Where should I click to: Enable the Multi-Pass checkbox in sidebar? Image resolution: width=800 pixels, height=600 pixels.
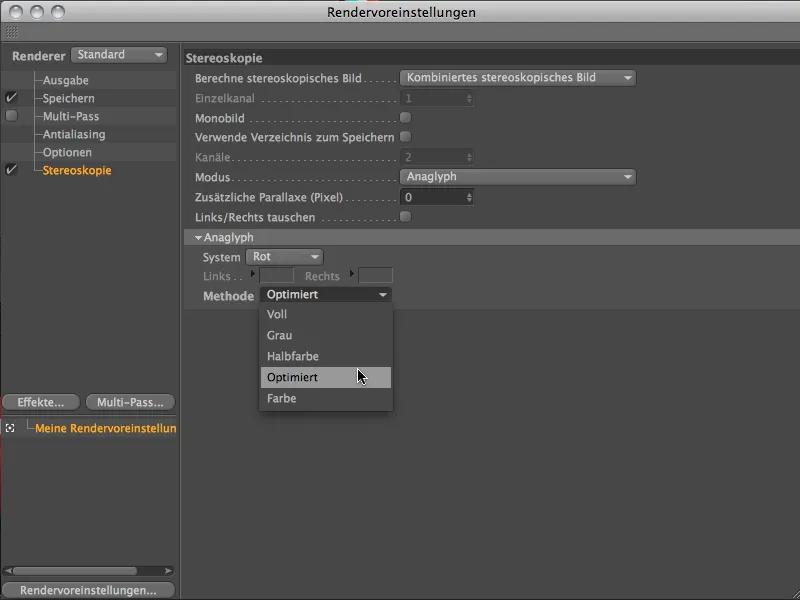tap(11, 116)
